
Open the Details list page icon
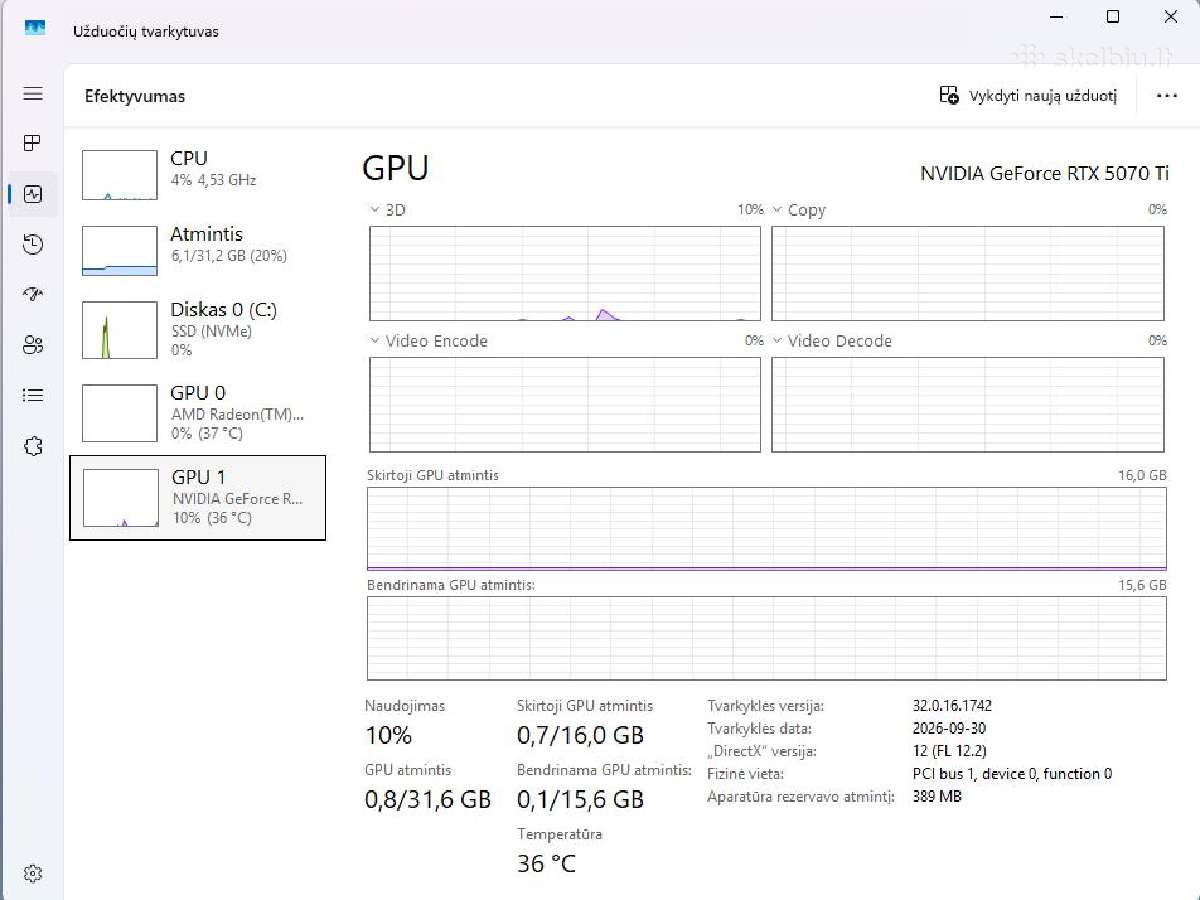click(x=33, y=396)
